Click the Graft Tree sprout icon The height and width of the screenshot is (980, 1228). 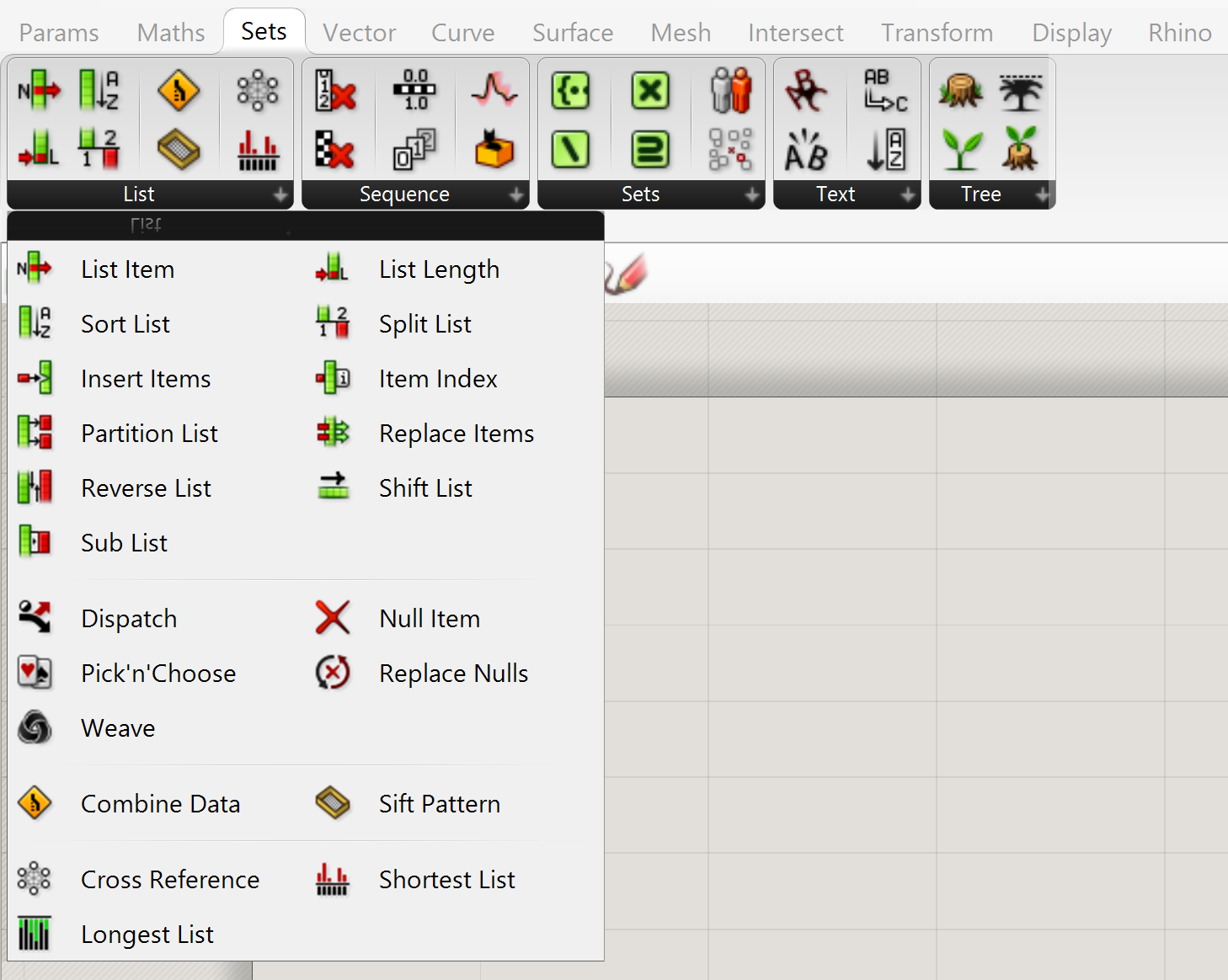[x=961, y=149]
